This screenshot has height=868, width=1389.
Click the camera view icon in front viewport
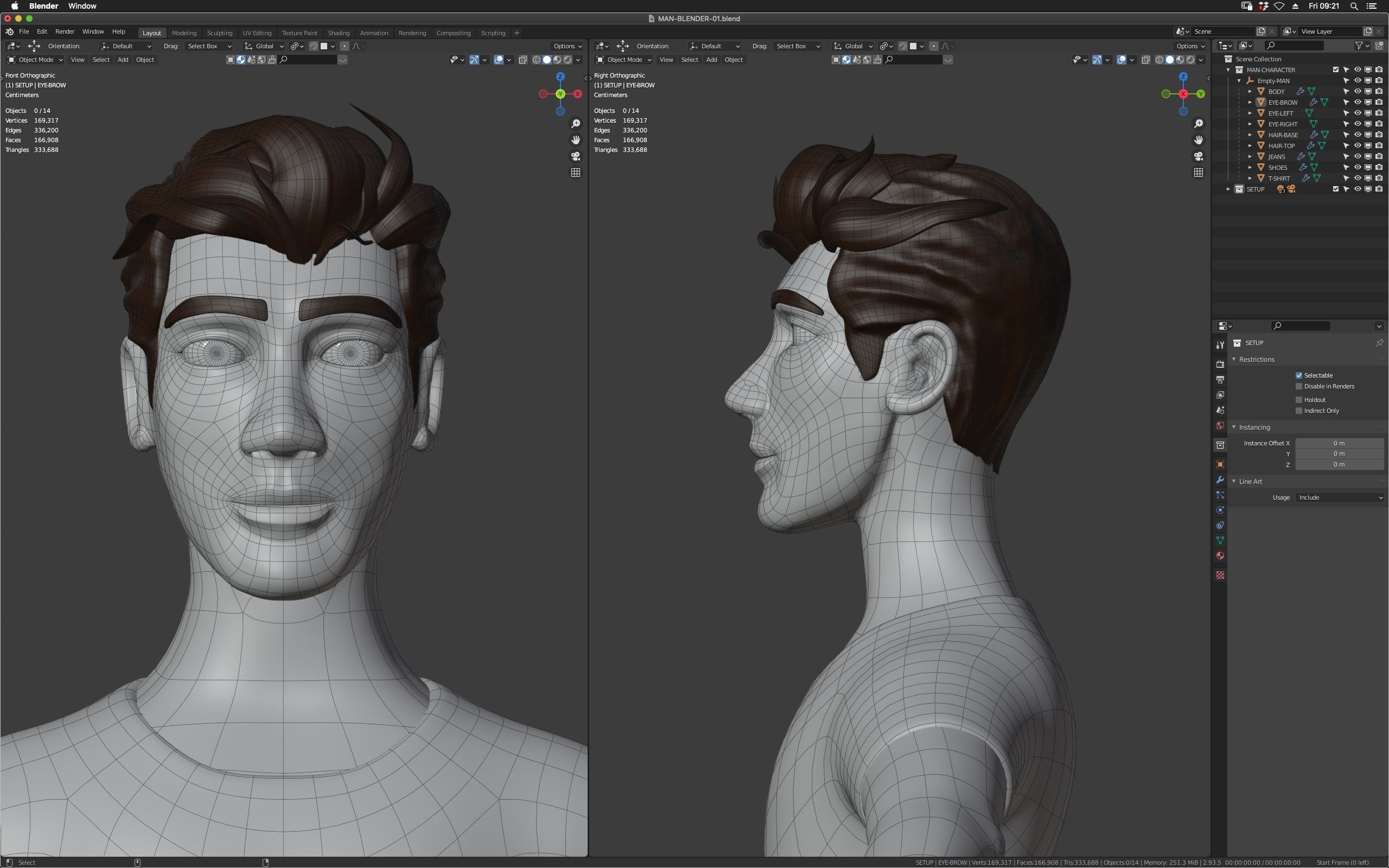pyautogui.click(x=575, y=156)
